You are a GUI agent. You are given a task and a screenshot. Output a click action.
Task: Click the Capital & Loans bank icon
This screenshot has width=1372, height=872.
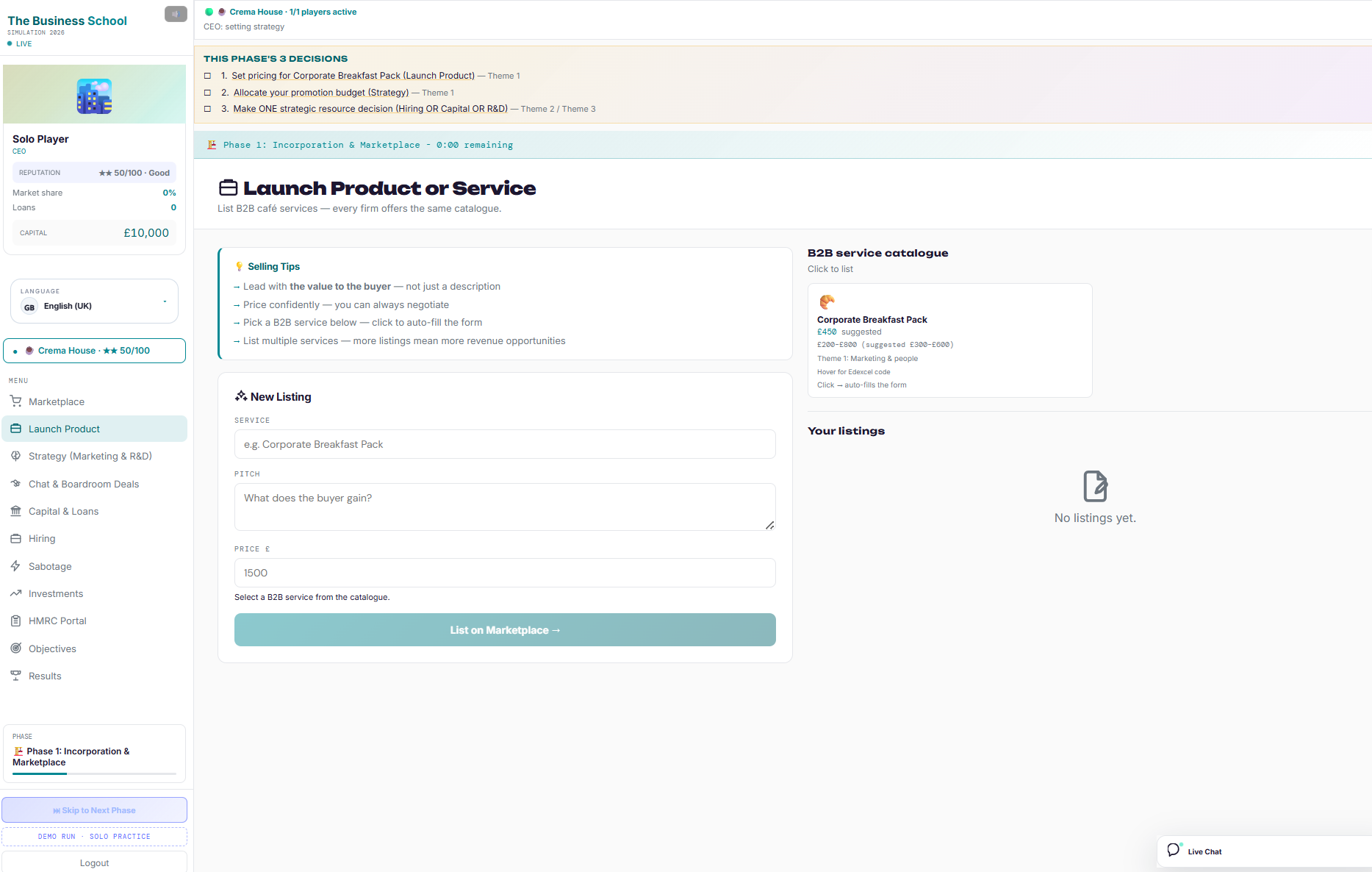(x=15, y=511)
